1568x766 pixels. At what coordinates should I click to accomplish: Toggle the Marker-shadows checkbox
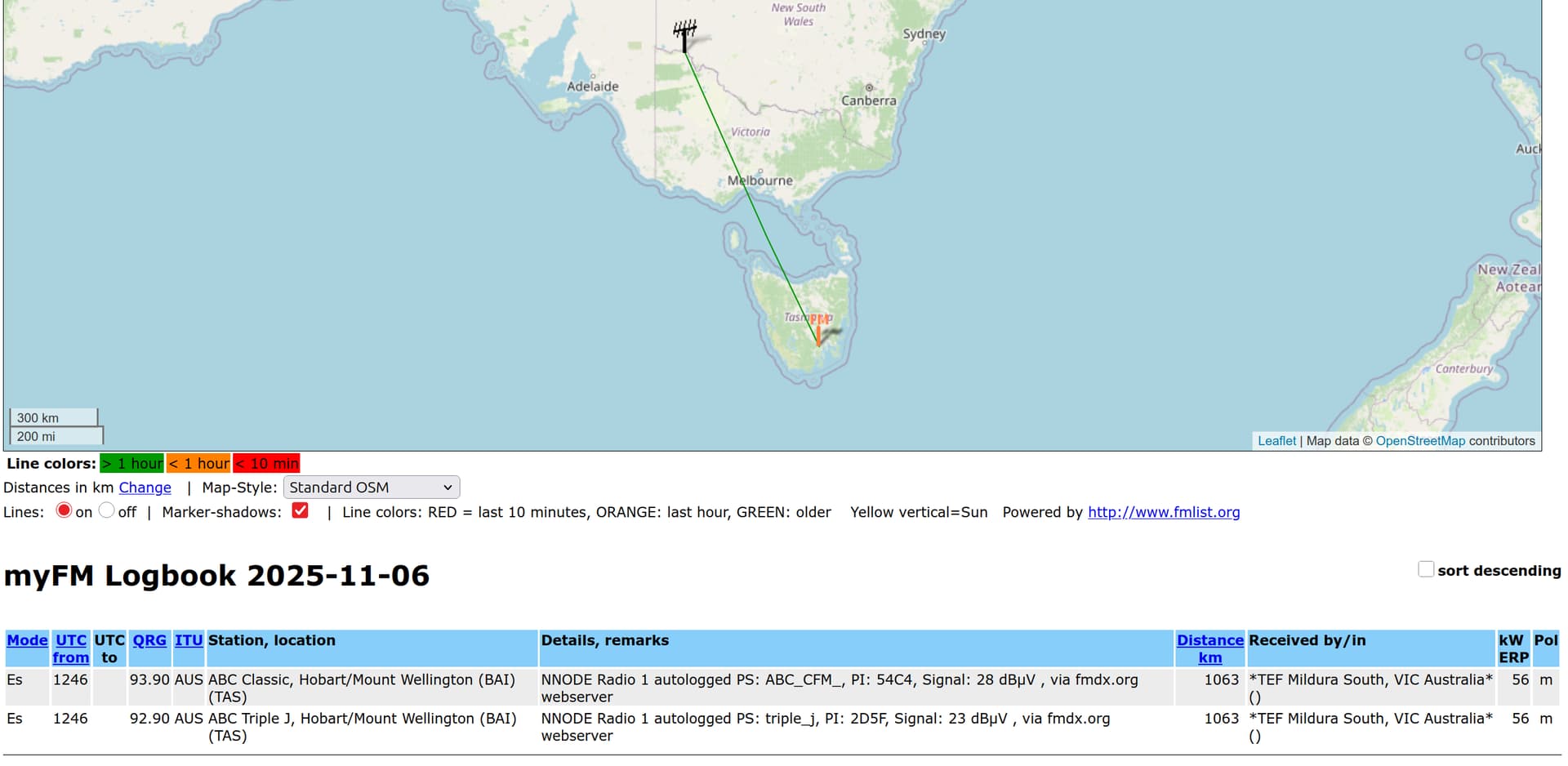301,511
